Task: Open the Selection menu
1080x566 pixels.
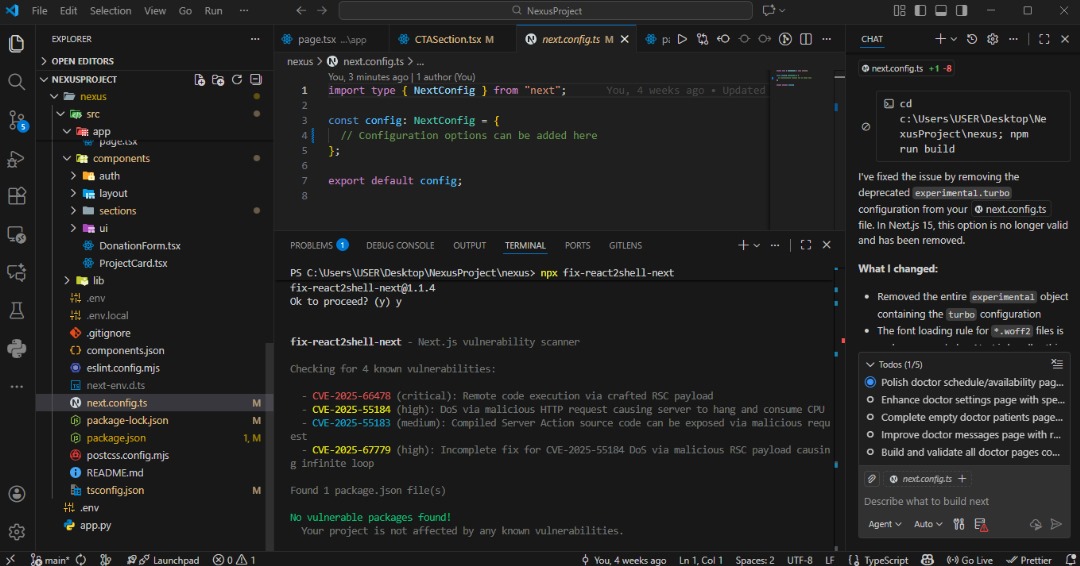Action: (x=110, y=10)
